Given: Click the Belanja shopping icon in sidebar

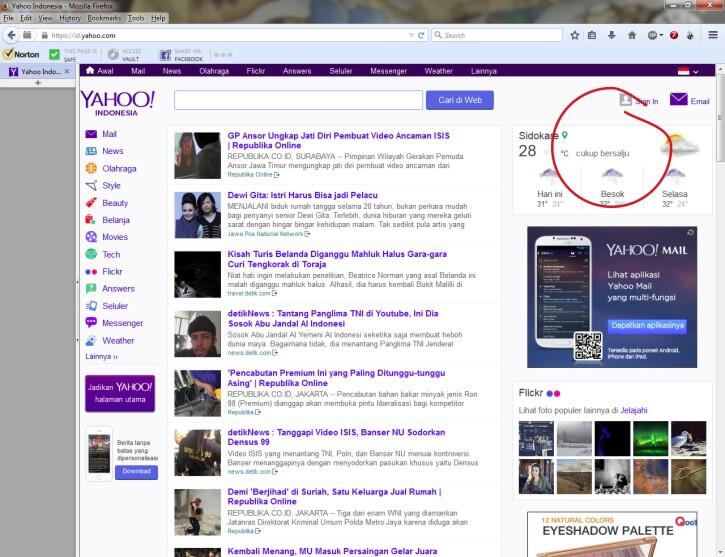Looking at the screenshot, I should coord(91,220).
